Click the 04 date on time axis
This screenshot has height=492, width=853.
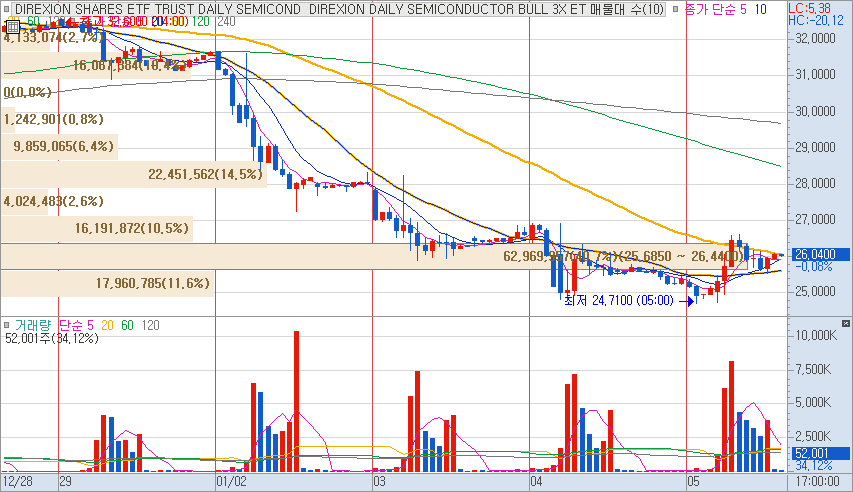(536, 482)
